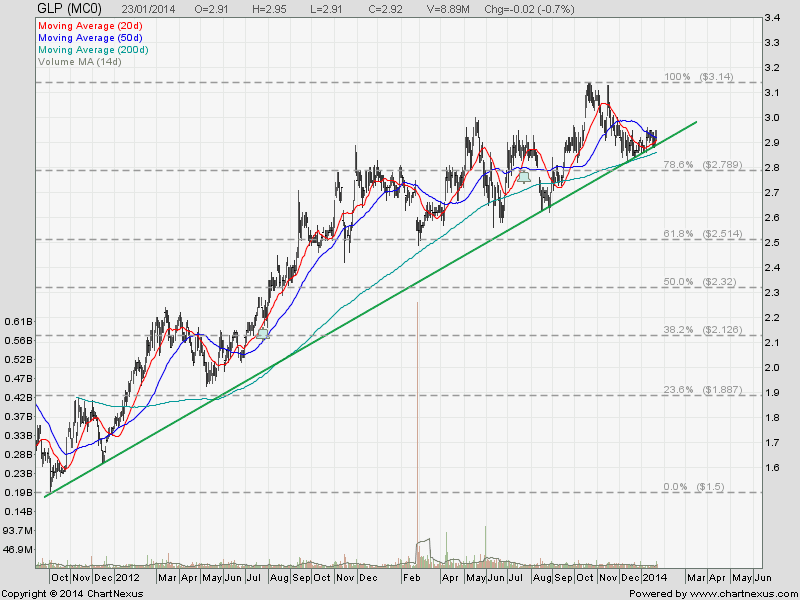Click the 3.4 price axis label
This screenshot has height=600, width=800.
[771, 18]
